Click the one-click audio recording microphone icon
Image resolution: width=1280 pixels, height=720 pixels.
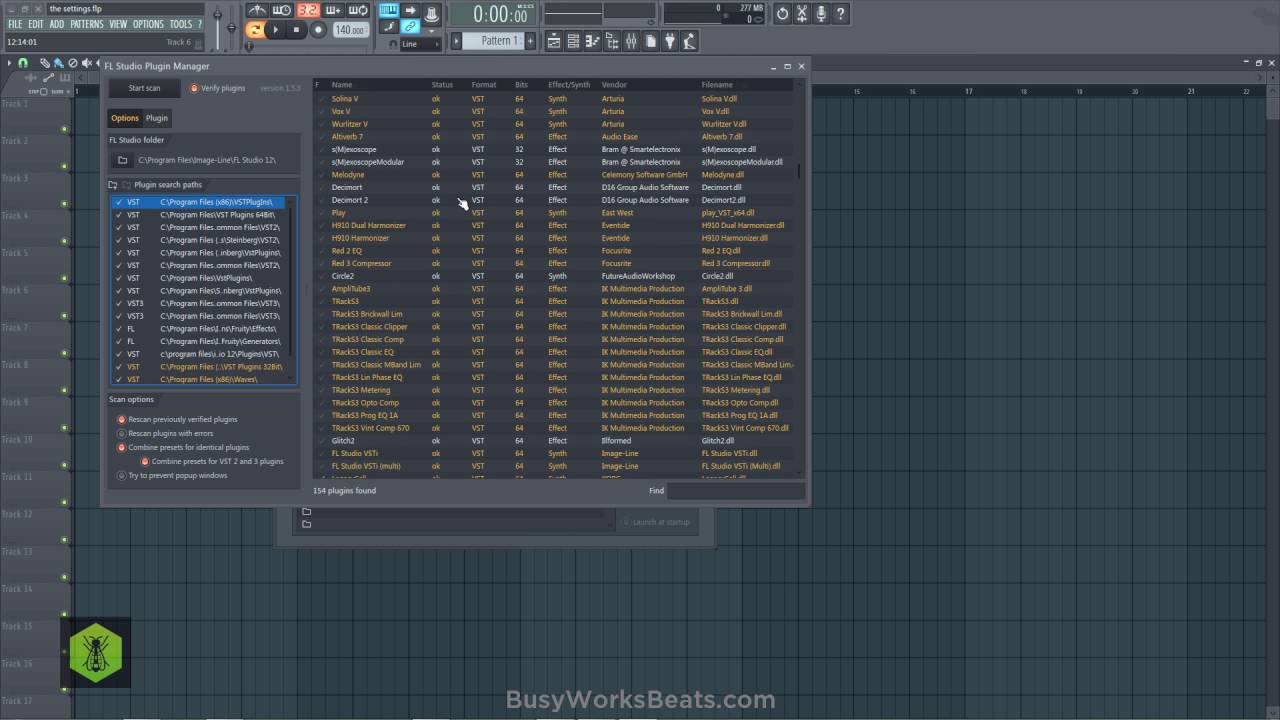(x=821, y=13)
